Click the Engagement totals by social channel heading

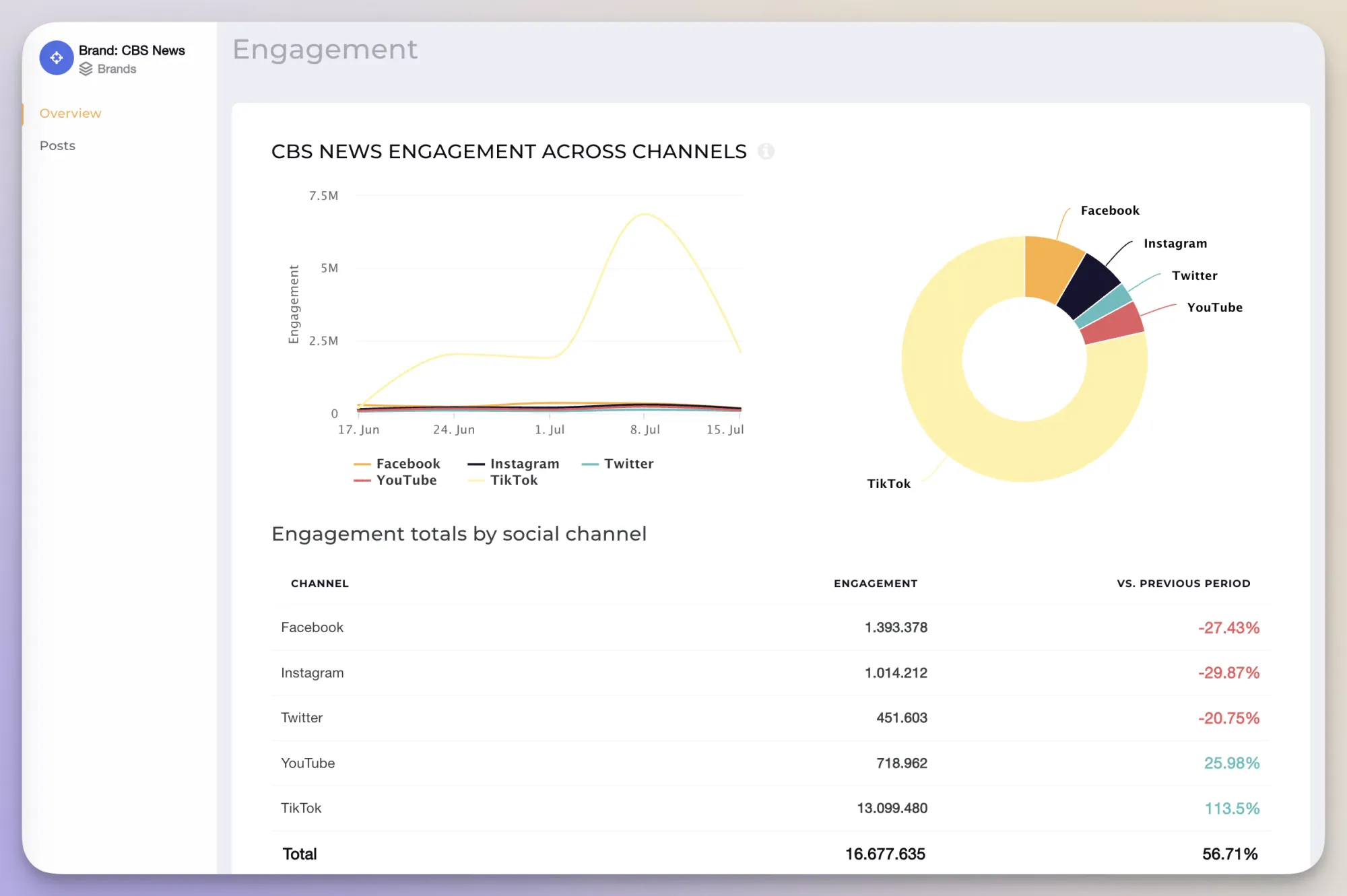(x=459, y=534)
